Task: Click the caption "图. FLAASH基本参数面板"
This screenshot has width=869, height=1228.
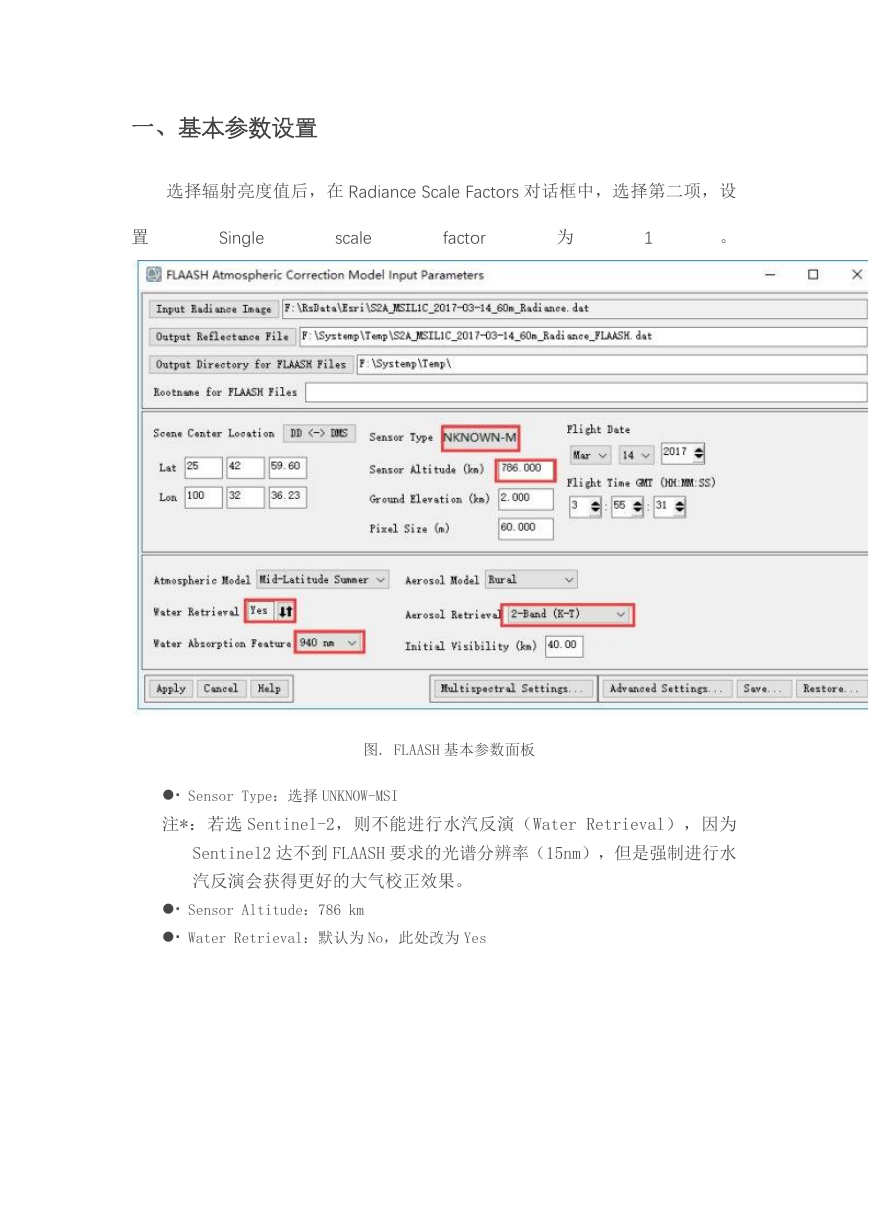Action: pyautogui.click(x=449, y=750)
